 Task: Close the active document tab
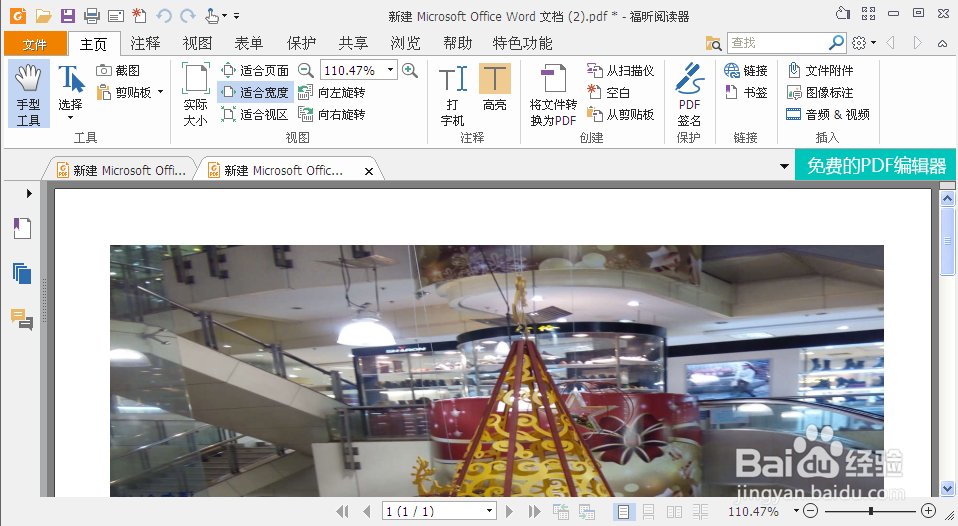pyautogui.click(x=369, y=172)
